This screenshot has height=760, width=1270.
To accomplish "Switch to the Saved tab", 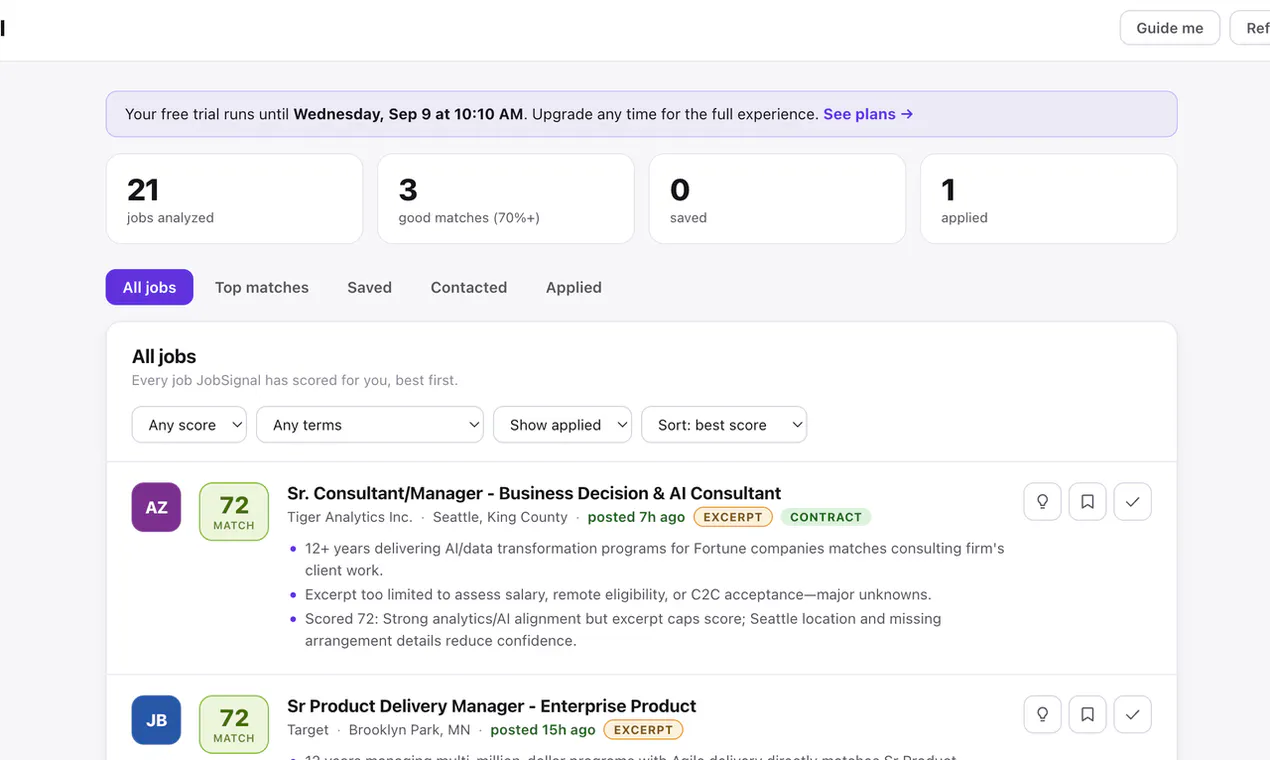I will click(369, 287).
